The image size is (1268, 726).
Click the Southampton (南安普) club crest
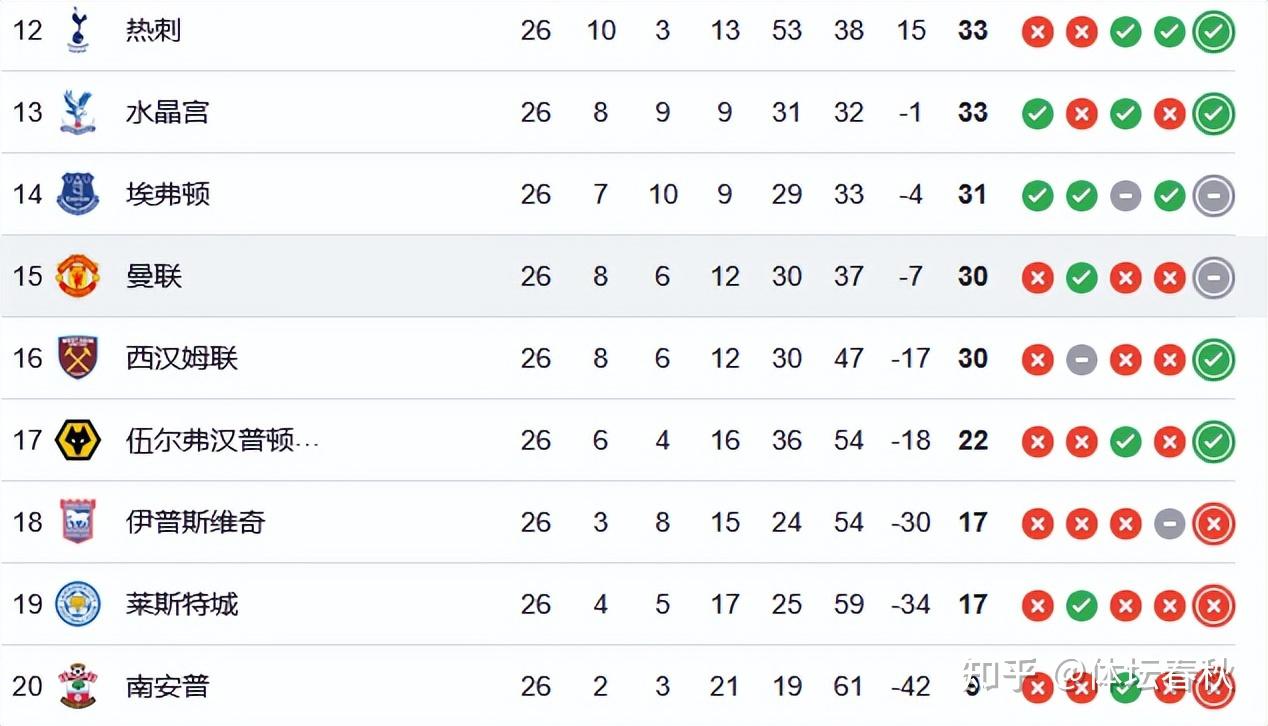pyautogui.click(x=77, y=686)
